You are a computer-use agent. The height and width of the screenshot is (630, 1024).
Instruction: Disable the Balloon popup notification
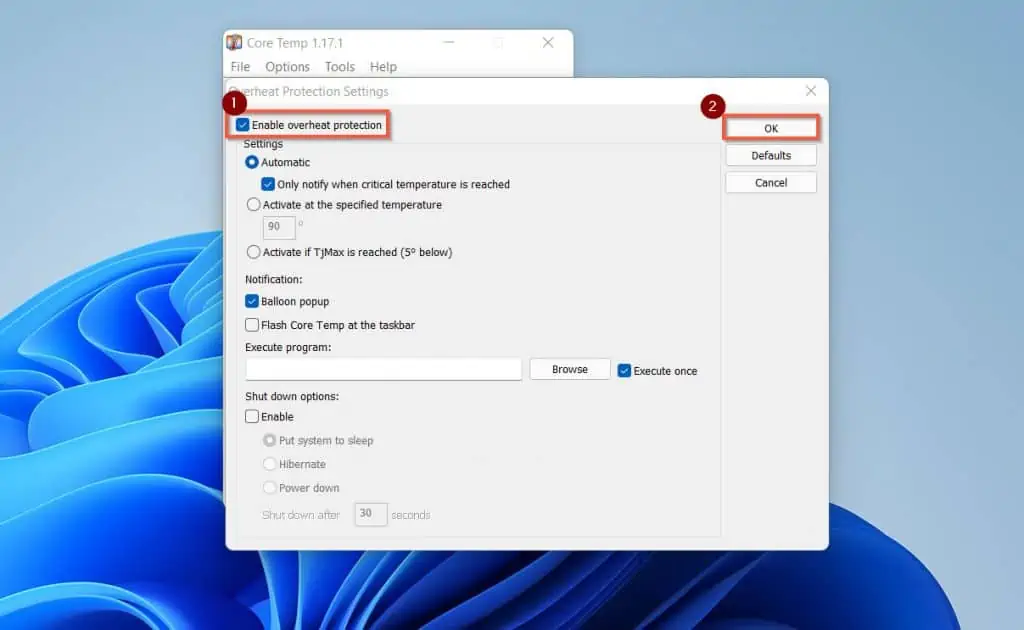tap(252, 301)
